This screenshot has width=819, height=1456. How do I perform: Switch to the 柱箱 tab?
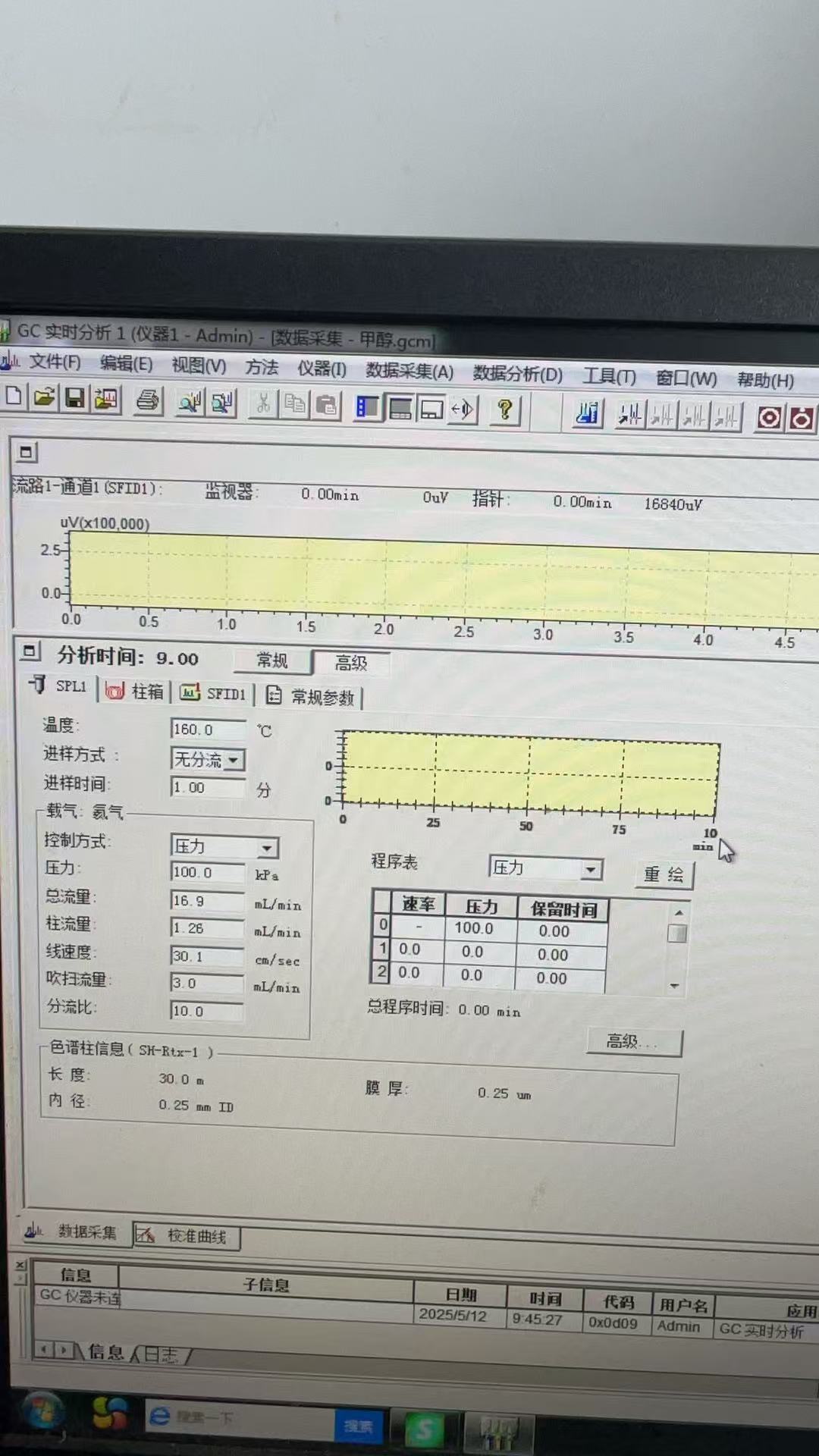[x=137, y=692]
